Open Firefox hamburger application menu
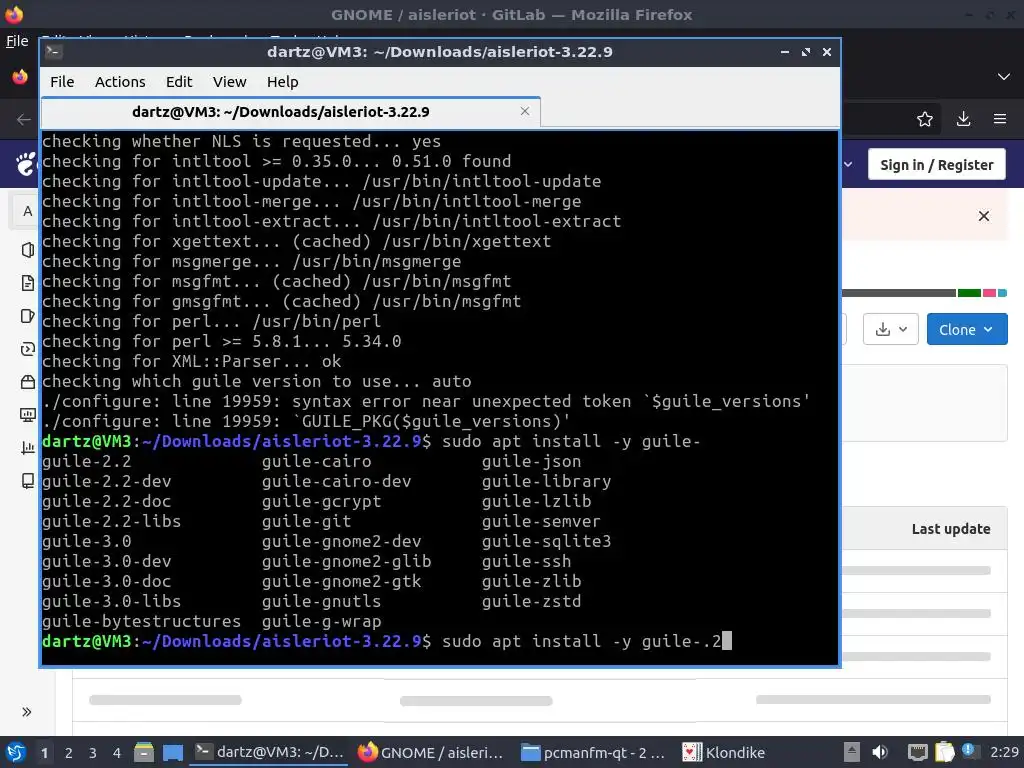Screen dimensions: 1024x768 [1000, 119]
